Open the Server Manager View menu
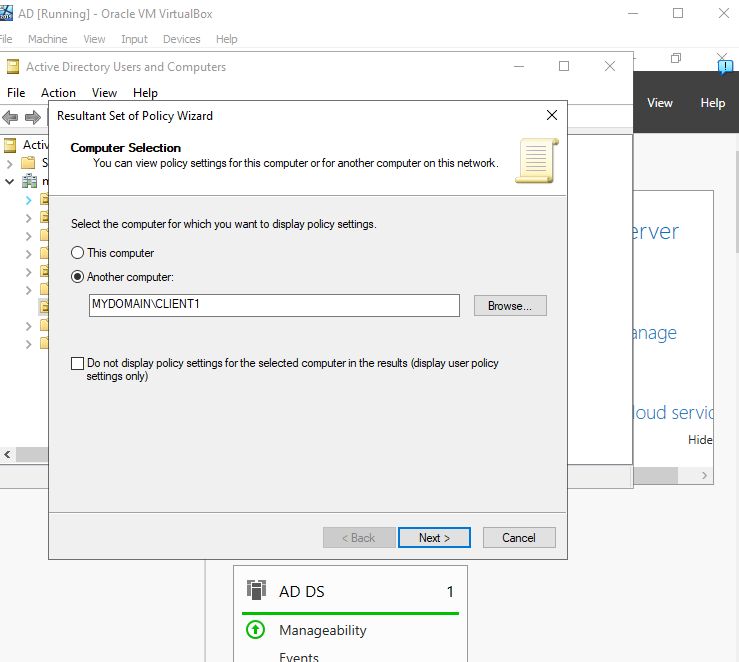The image size is (739, 662). (x=659, y=103)
